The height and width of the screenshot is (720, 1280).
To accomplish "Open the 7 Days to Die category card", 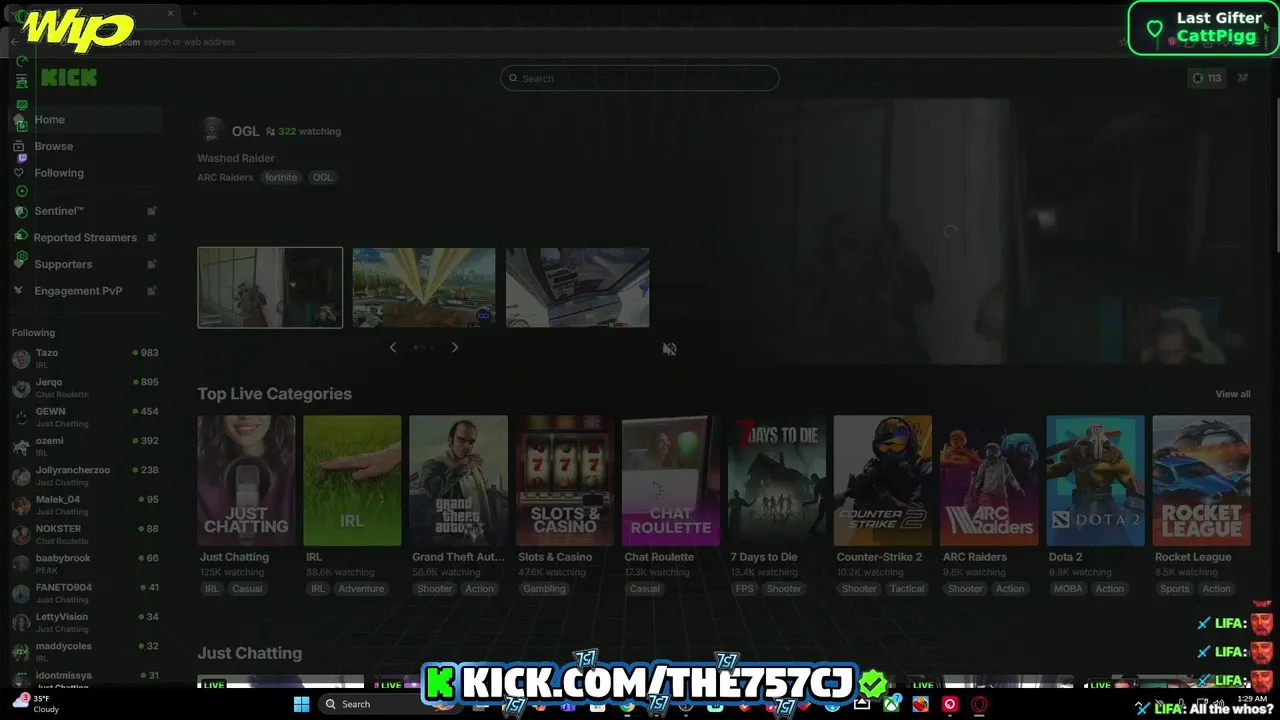I will point(776,481).
